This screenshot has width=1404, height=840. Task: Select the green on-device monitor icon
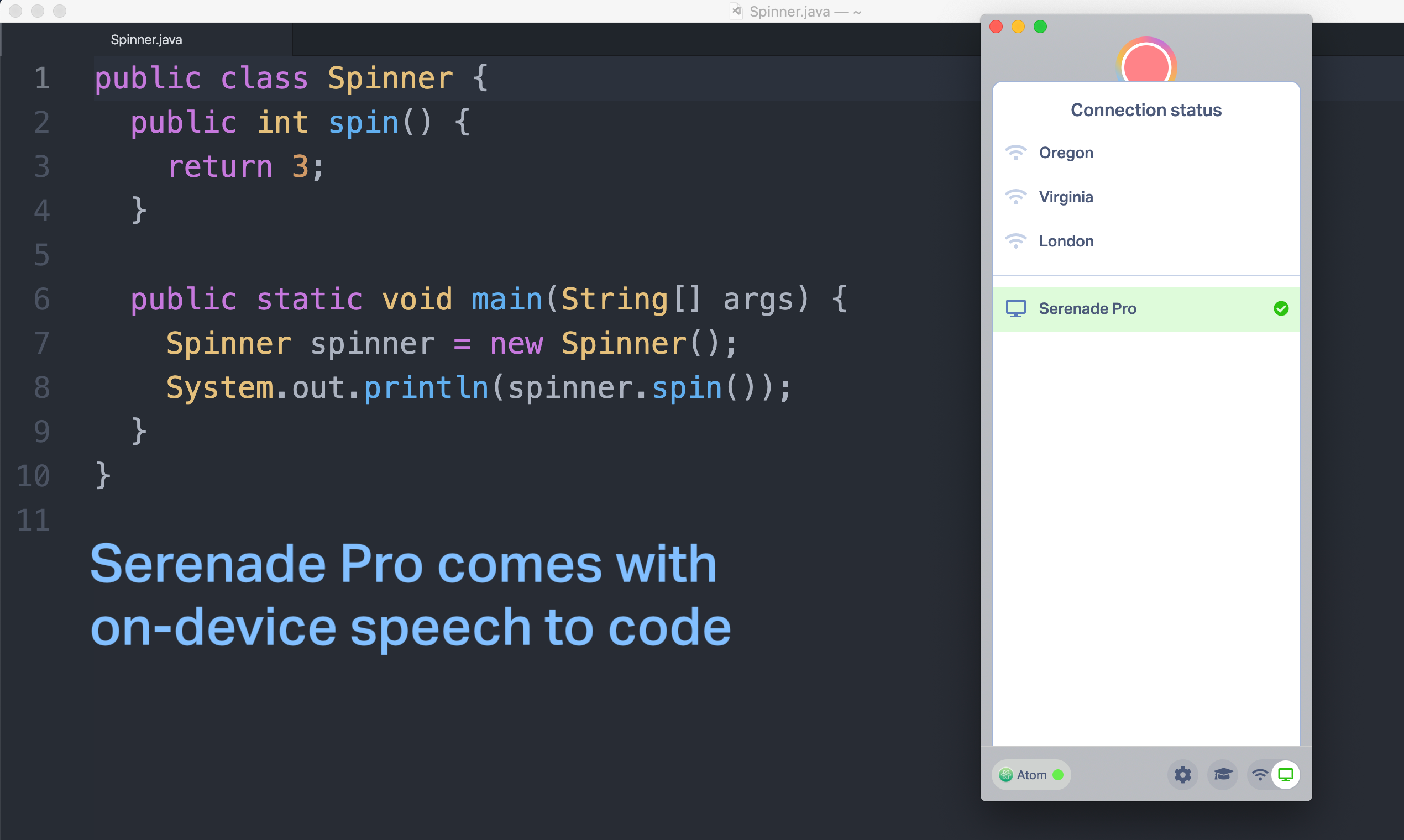coord(1287,775)
